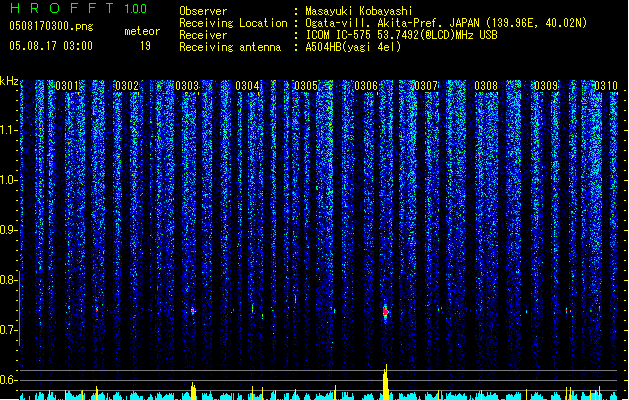Click the 0.9 kHz axis label
Screen dimensions: 629x400
[x=9, y=230]
